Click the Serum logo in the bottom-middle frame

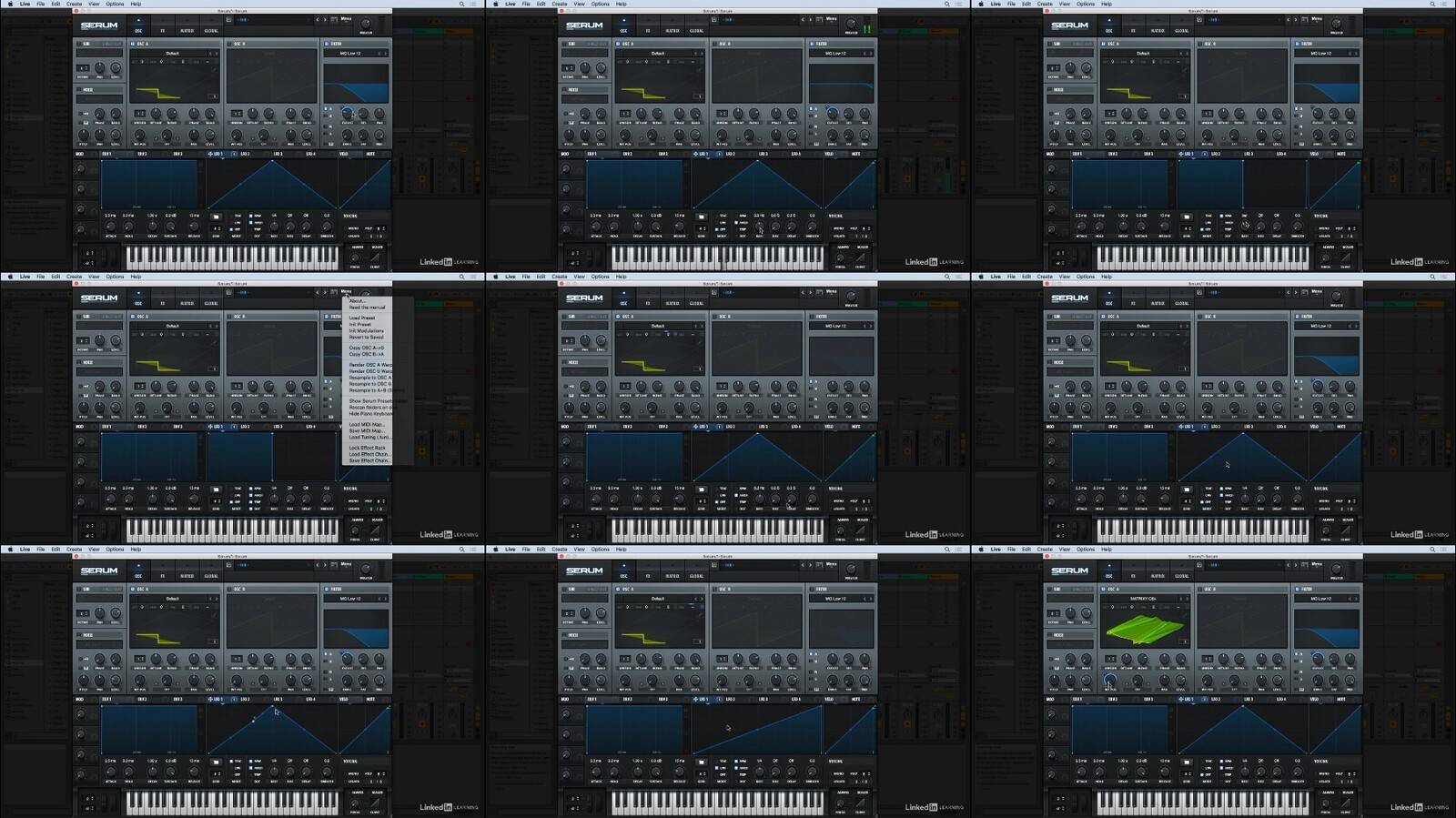[584, 571]
